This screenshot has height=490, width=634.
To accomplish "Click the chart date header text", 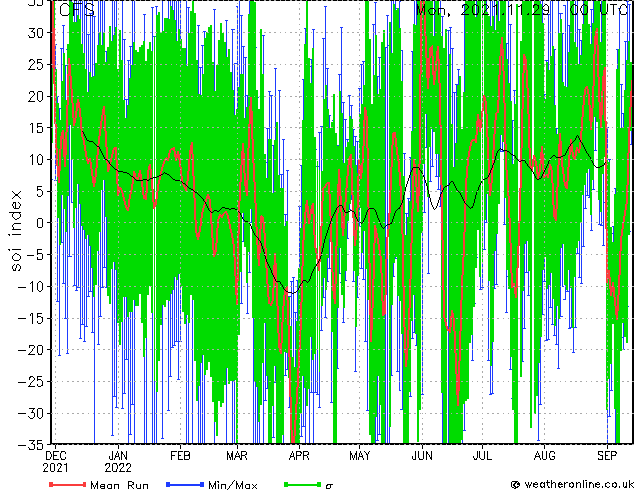I will [523, 9].
